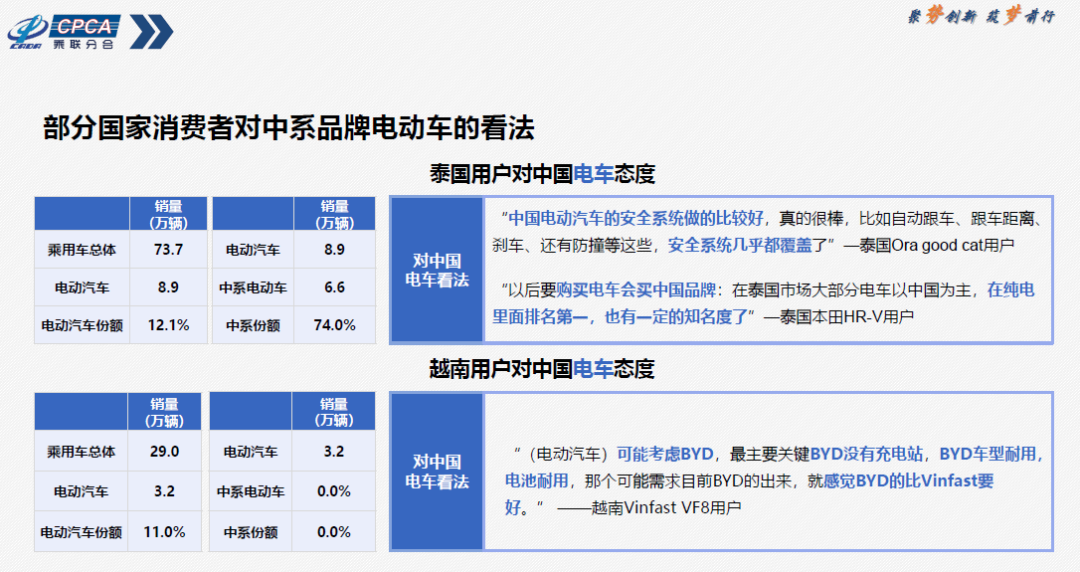
Task: Click Thailand's blue 对中国电车看法 label box
Action: point(437,270)
